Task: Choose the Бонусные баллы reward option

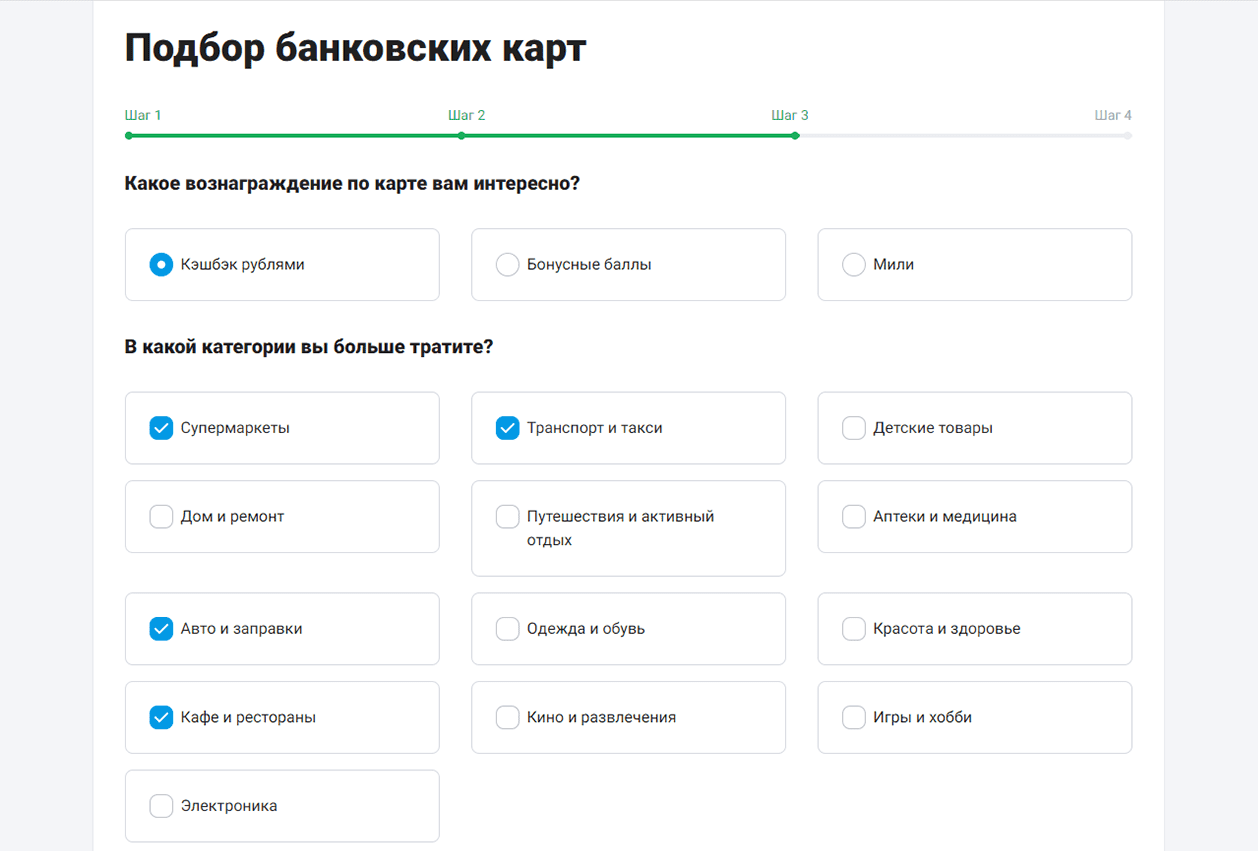Action: 507,265
